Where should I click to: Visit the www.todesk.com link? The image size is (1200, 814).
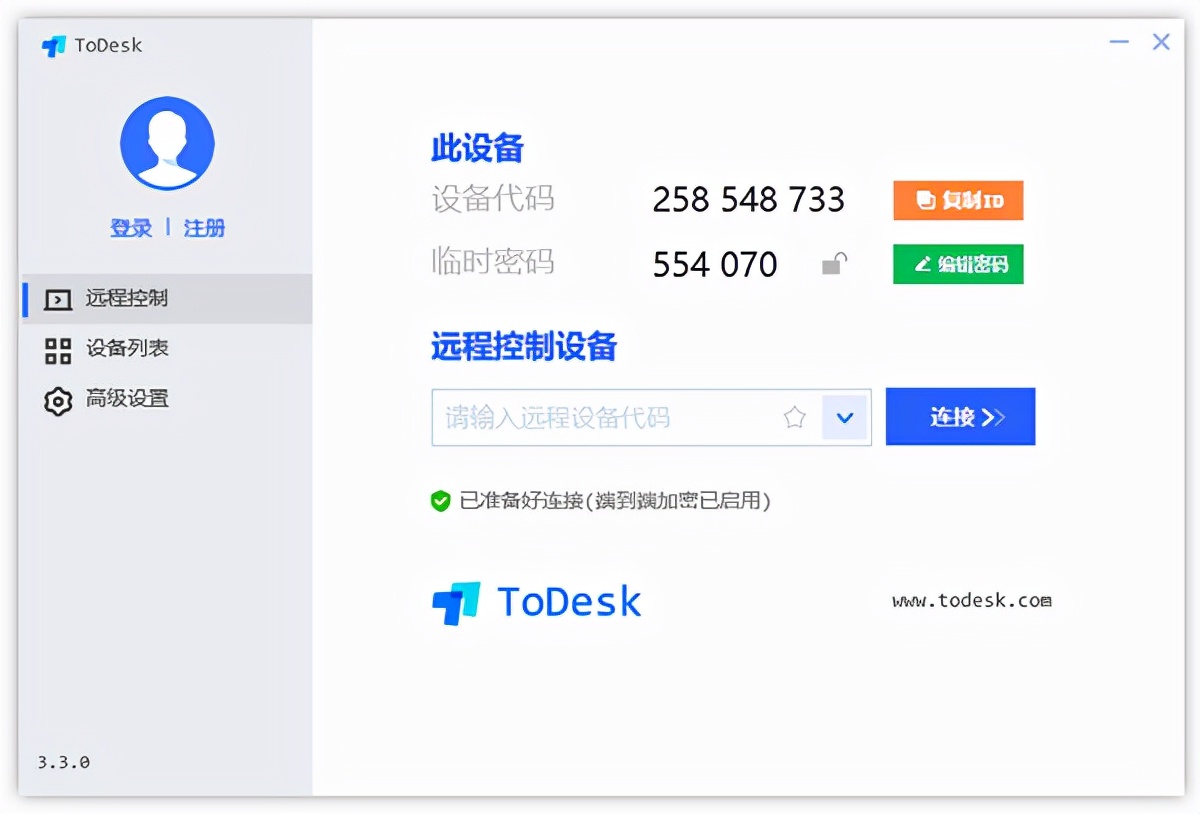point(968,599)
